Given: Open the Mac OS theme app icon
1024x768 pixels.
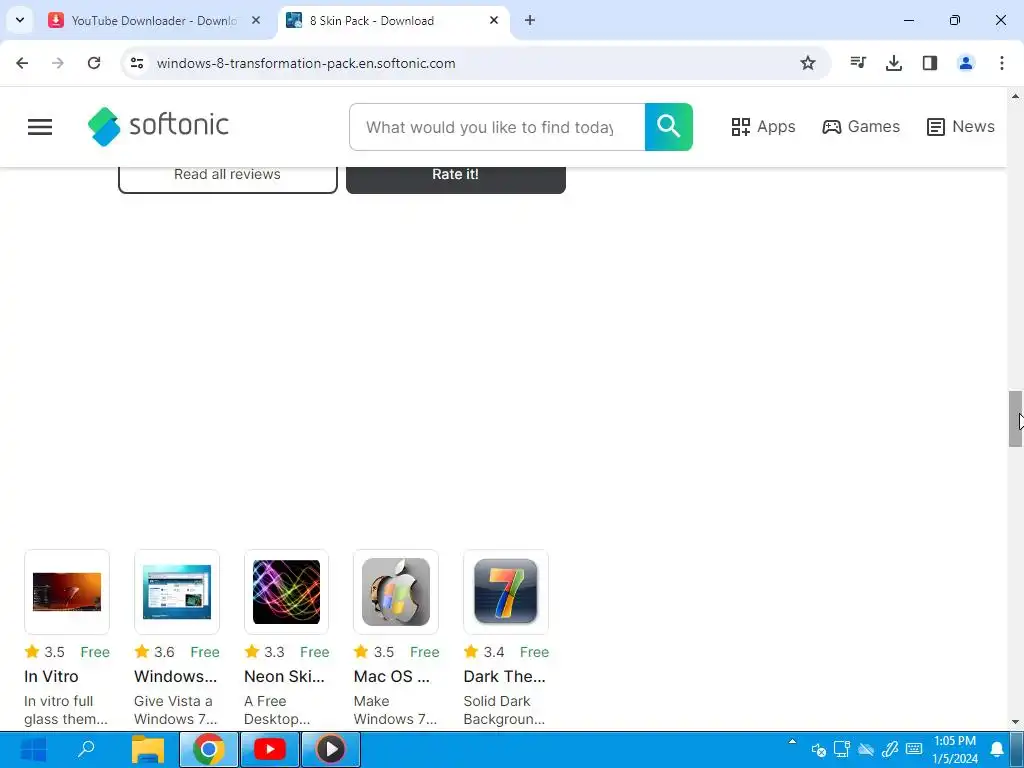Looking at the screenshot, I should tap(396, 592).
